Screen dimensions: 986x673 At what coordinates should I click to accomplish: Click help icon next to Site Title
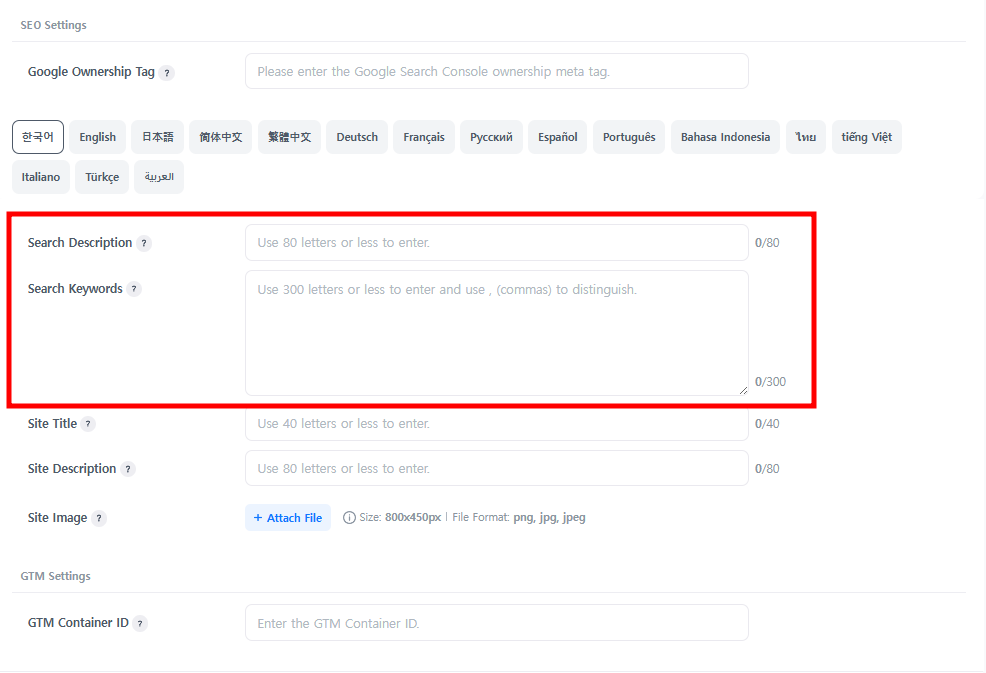click(x=88, y=424)
